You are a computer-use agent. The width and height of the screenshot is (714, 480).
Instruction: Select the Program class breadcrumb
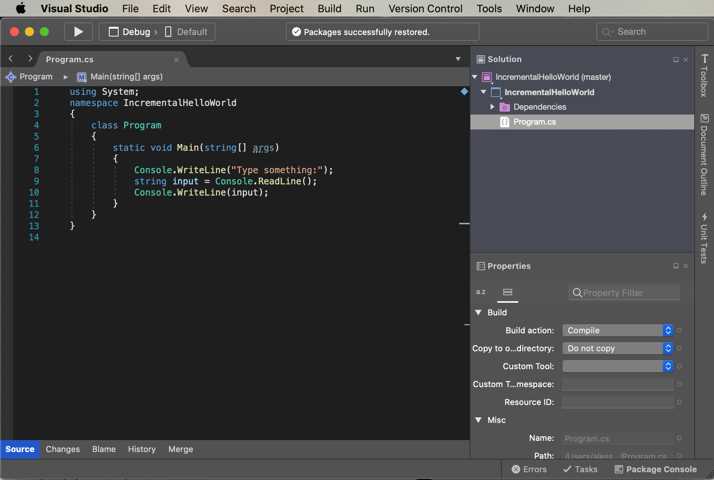tap(30, 77)
